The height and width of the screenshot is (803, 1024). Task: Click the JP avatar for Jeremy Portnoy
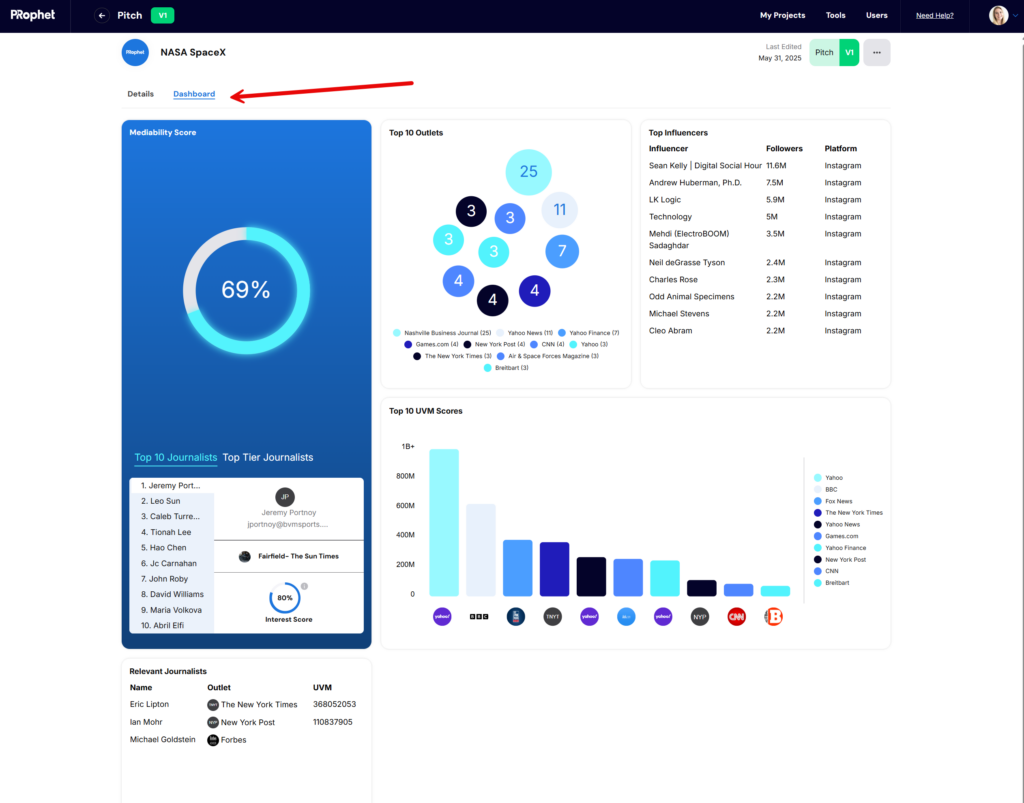[285, 497]
